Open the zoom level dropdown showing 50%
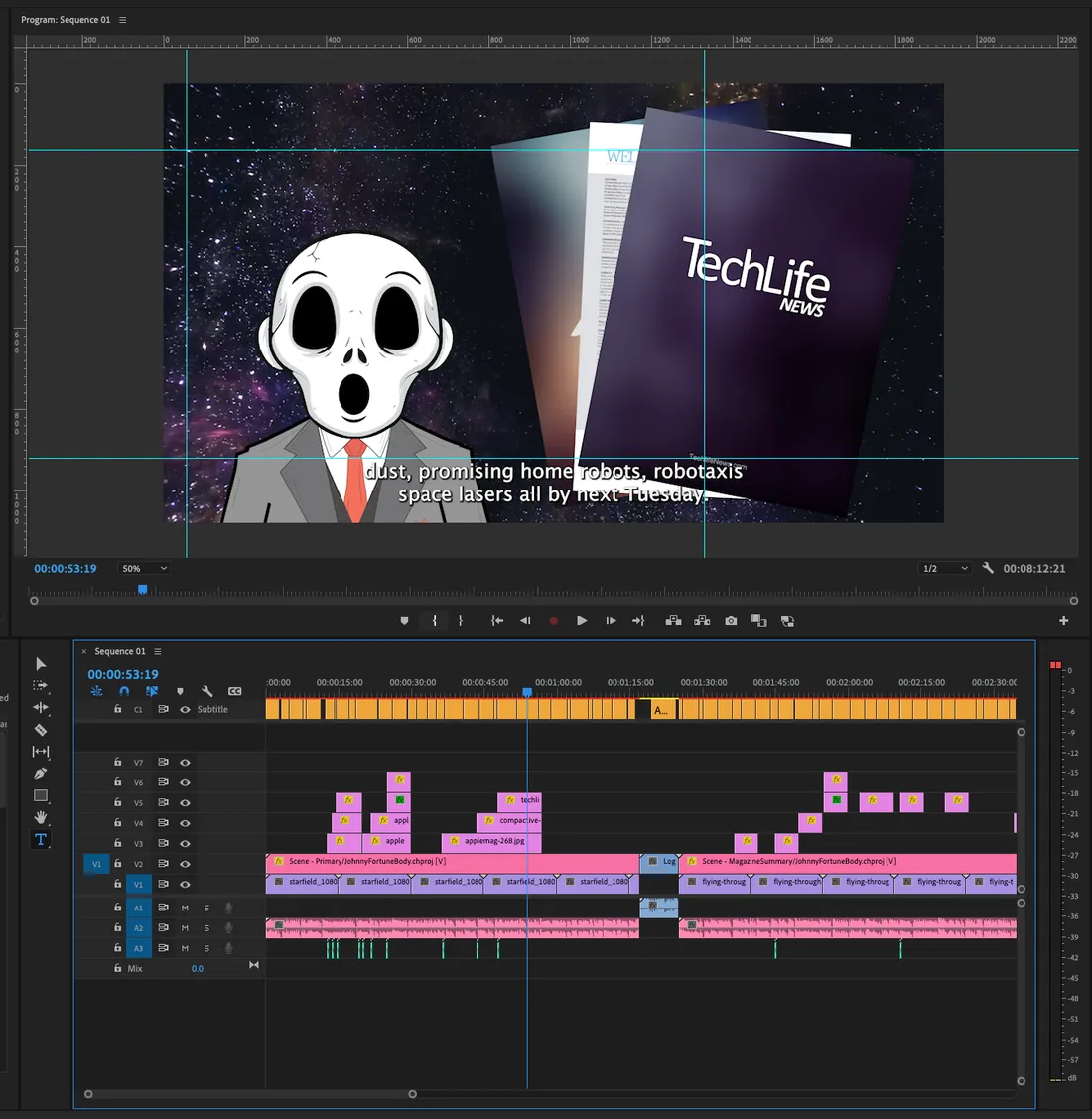1092x1119 pixels. (143, 568)
